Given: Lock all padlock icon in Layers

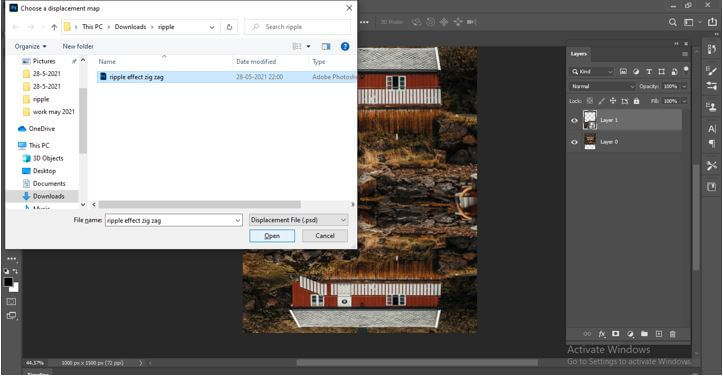Looking at the screenshot, I should (636, 101).
